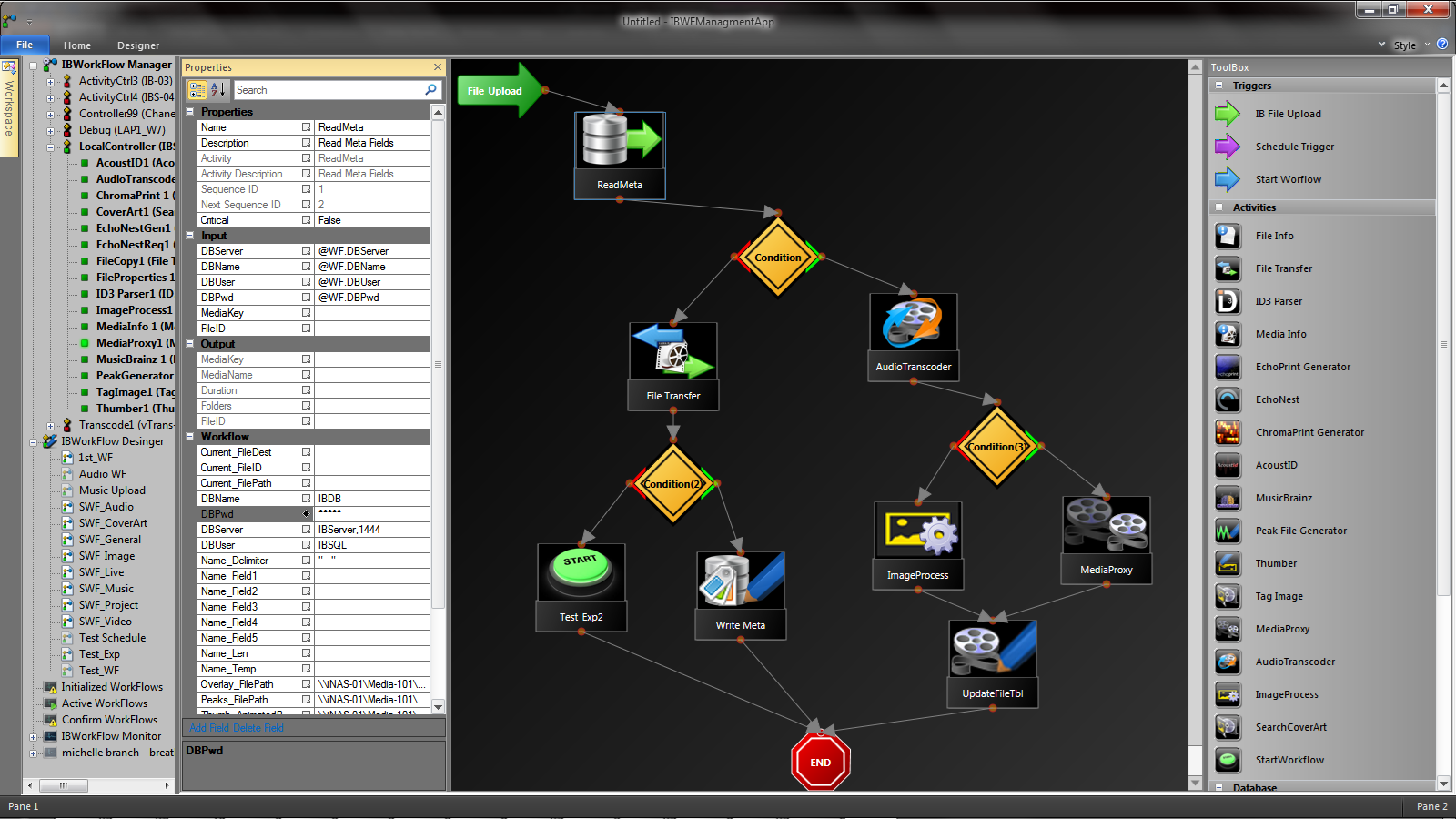Collapse the LocalController tree node
Image resolution: width=1456 pixels, height=819 pixels.
(x=51, y=147)
